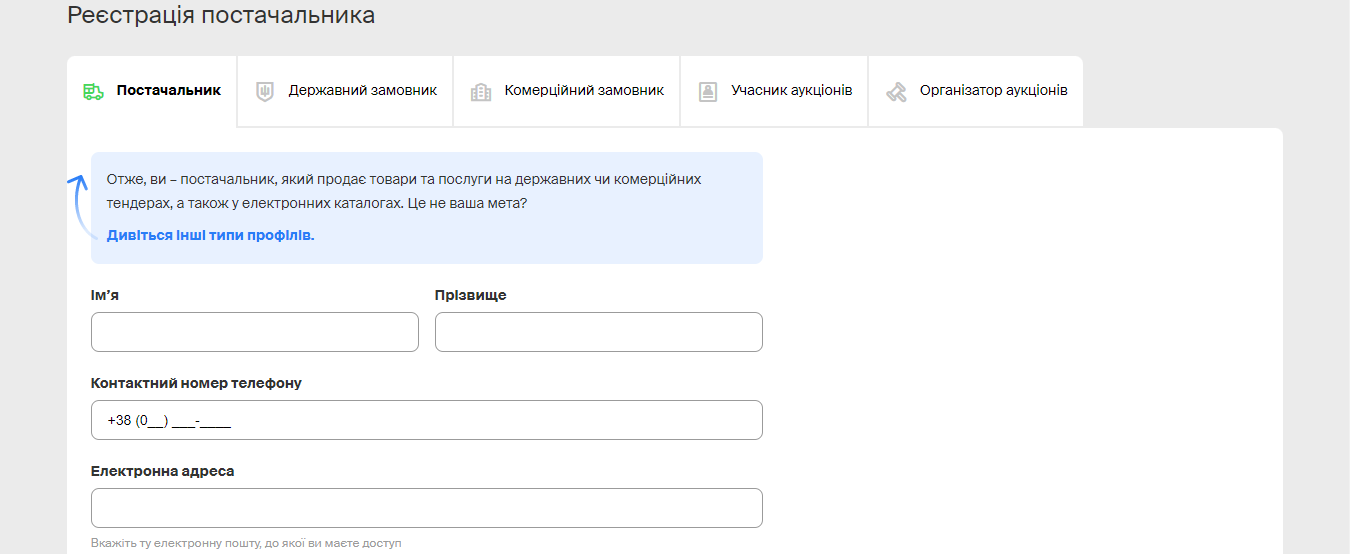Select the Постачальник tab label
This screenshot has height=554, width=1350.
(x=168, y=90)
